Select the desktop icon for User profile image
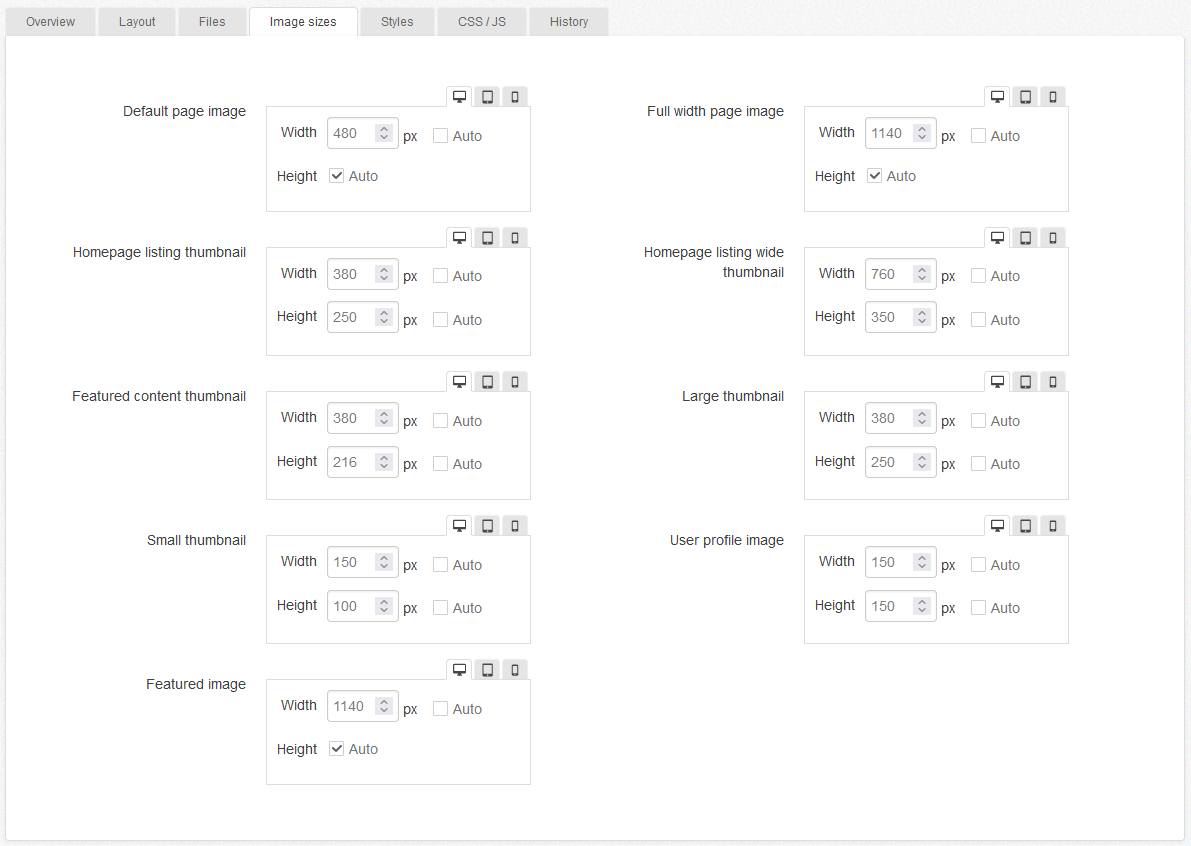 click(x=997, y=525)
